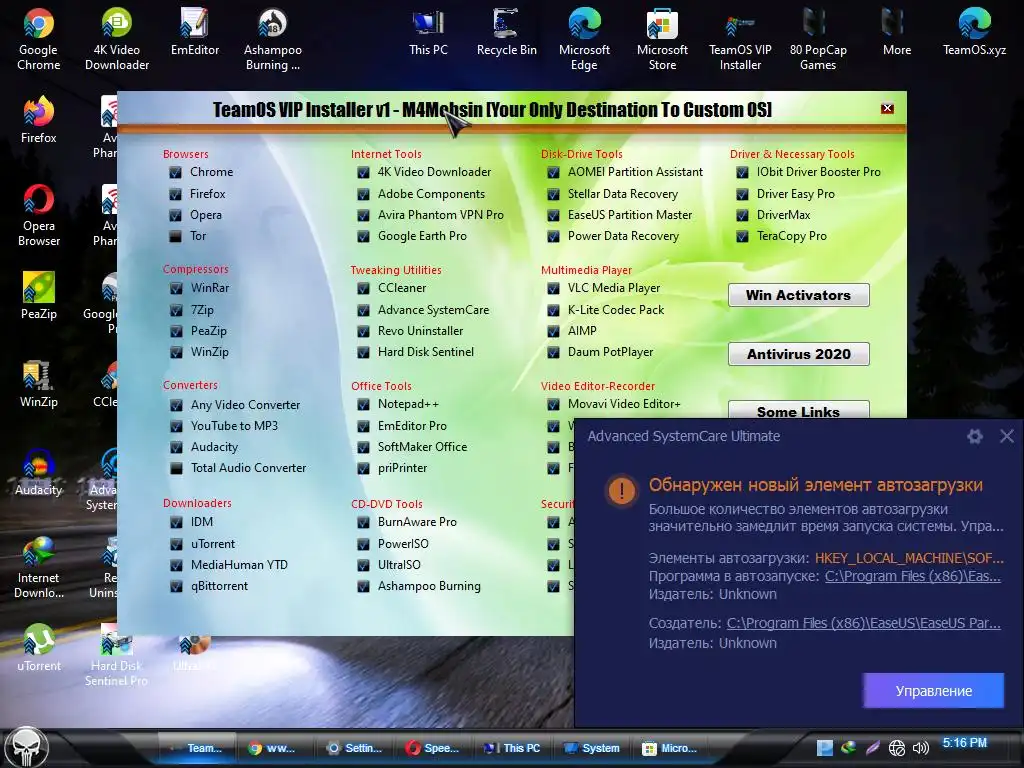
Task: Toggle BurnAware Pro checkbox
Action: click(x=363, y=522)
